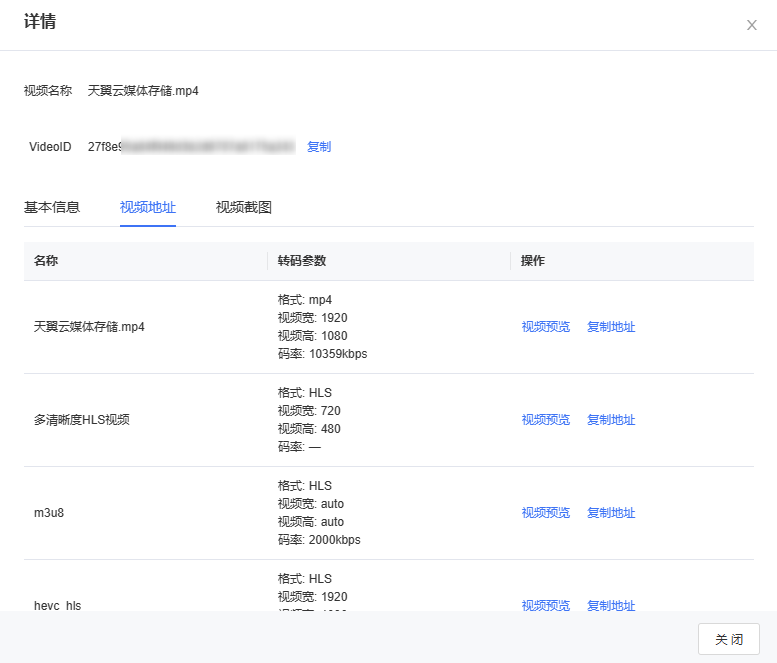Click the 操作 column header
Viewport: 777px width, 663px height.
(533, 261)
